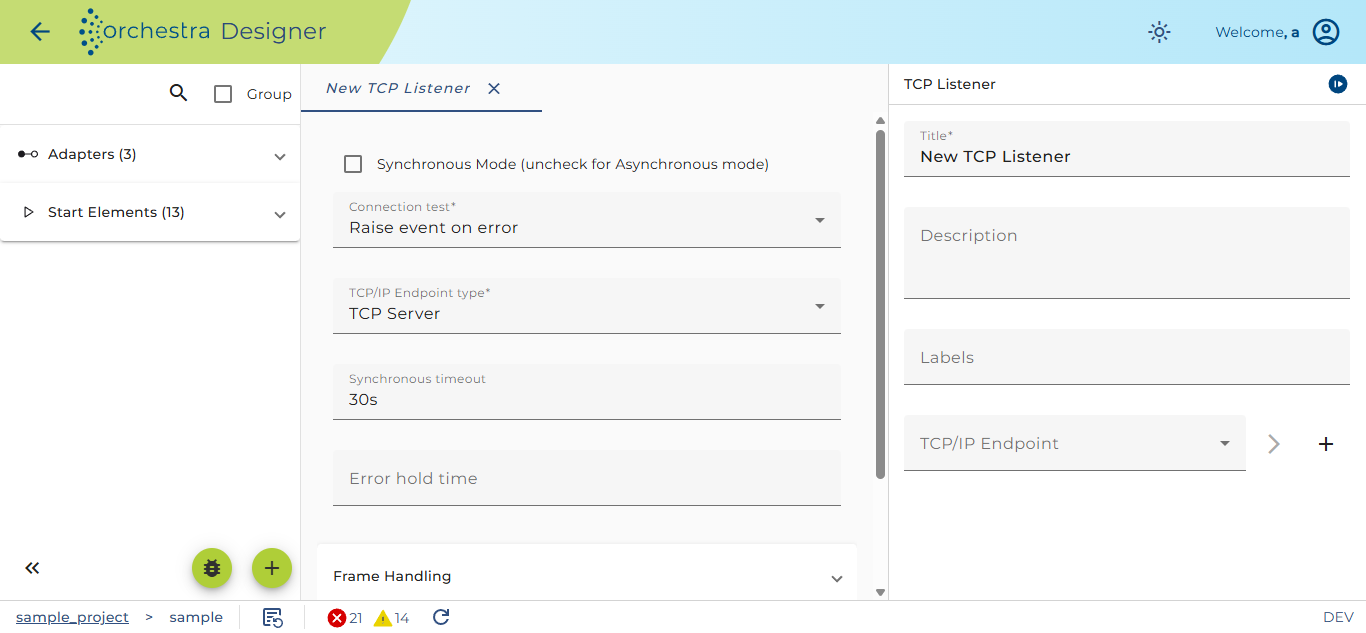1366x633 pixels.
Task: Click the DEV environment label
Action: tap(1338, 617)
